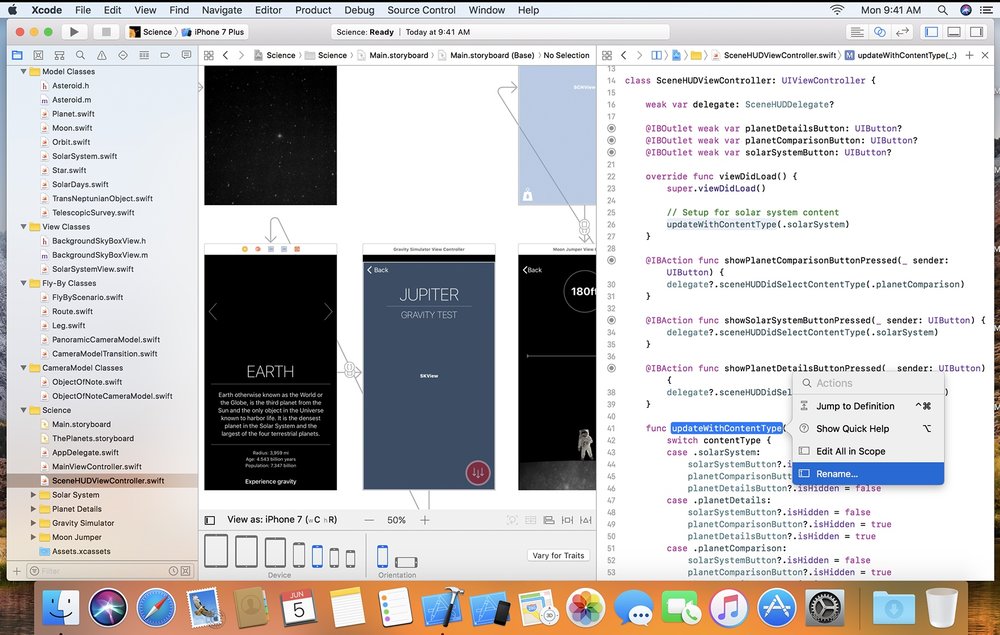Screen dimensions: 1000x635
Task: Expand the Gravity Simulator group
Action: pyautogui.click(x=33, y=523)
